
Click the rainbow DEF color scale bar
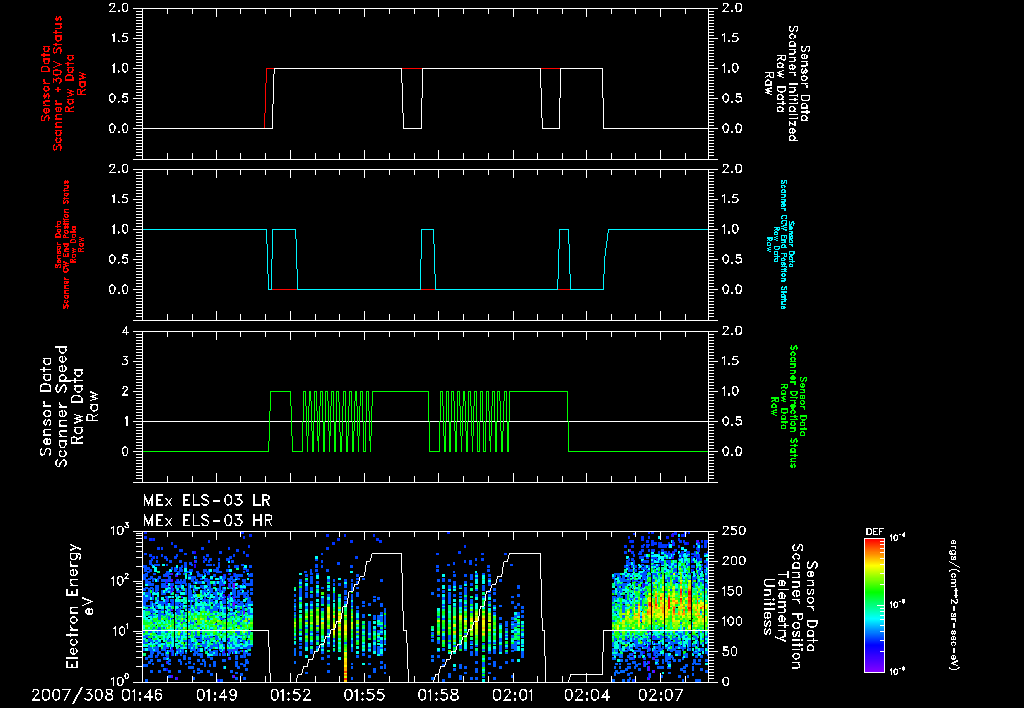(x=874, y=605)
